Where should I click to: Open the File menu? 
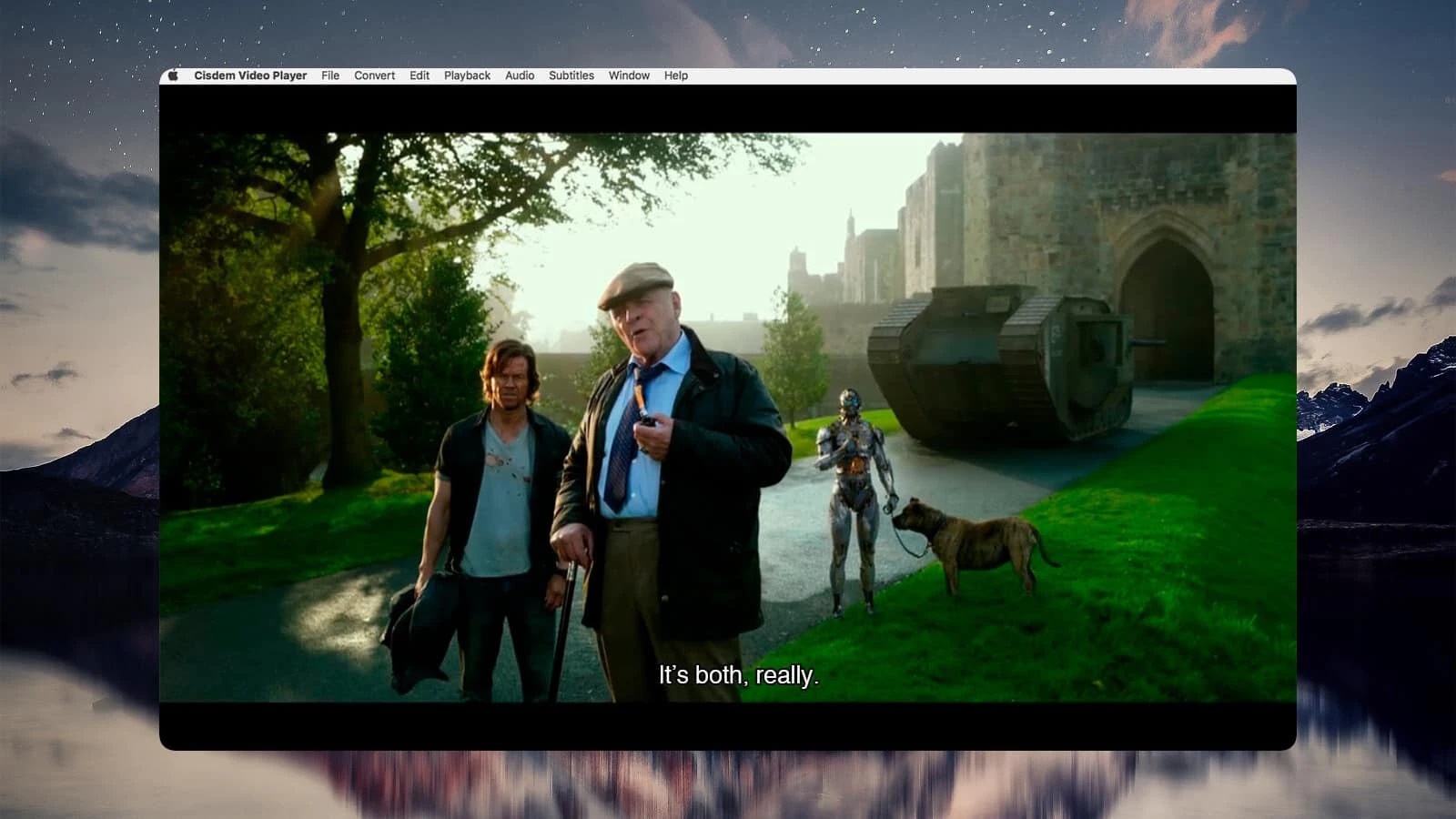coord(330,76)
